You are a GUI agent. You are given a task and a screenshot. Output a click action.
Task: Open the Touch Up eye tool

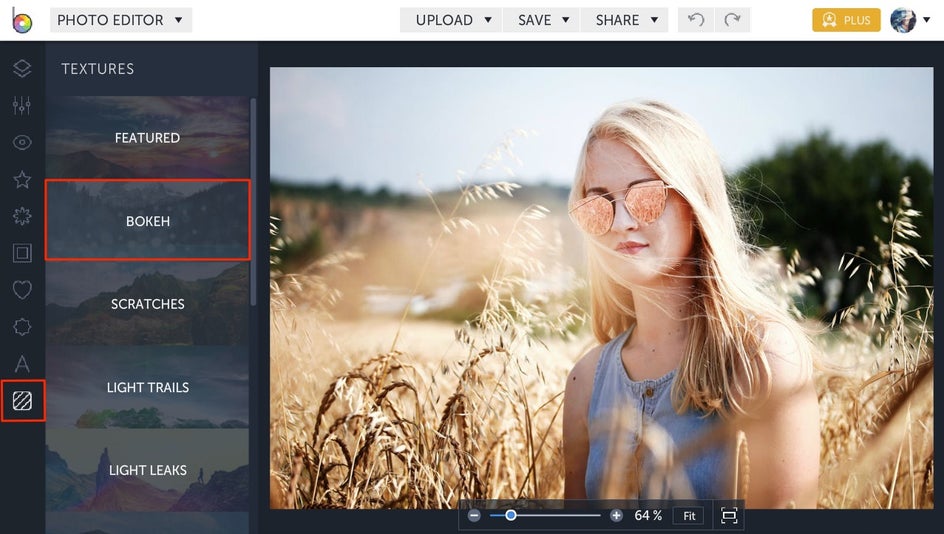point(22,143)
